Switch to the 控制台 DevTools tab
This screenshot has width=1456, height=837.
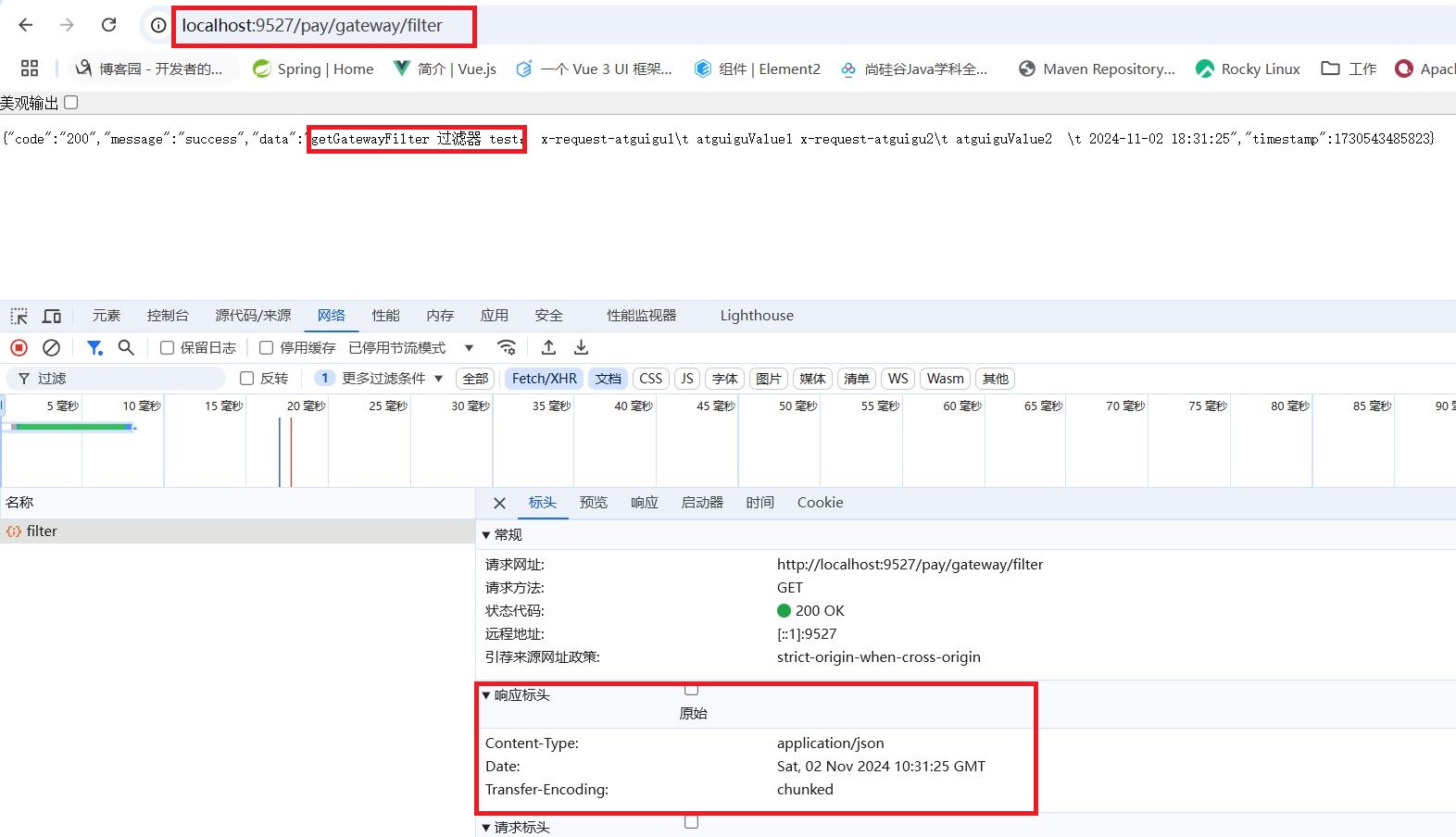pos(168,316)
